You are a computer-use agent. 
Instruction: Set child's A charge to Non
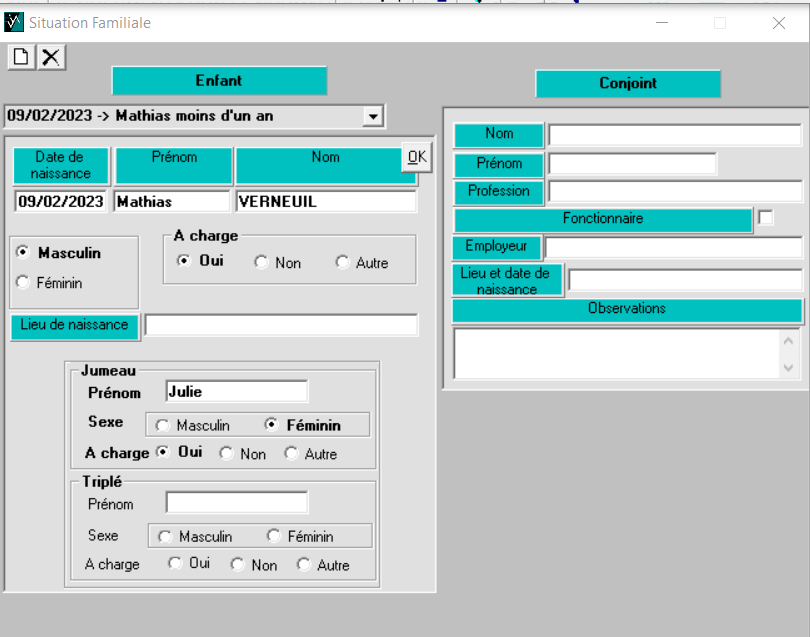coord(261,262)
